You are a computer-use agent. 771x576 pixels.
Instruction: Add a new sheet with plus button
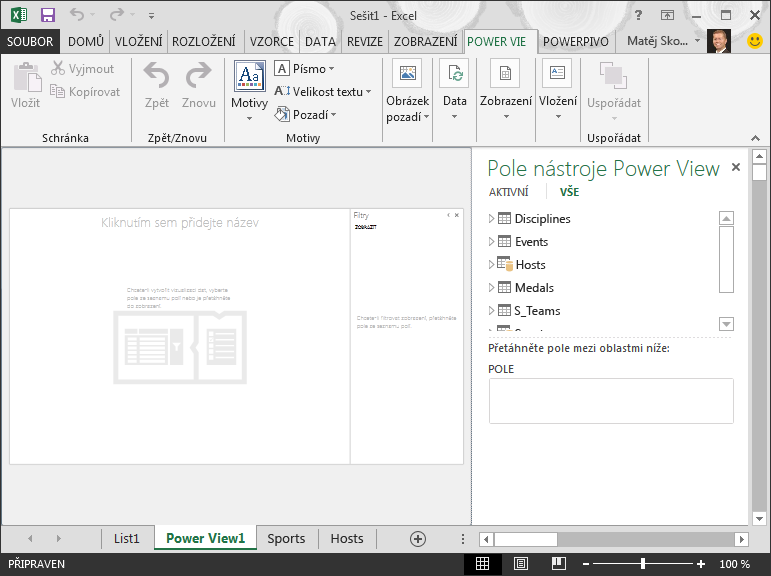(418, 539)
